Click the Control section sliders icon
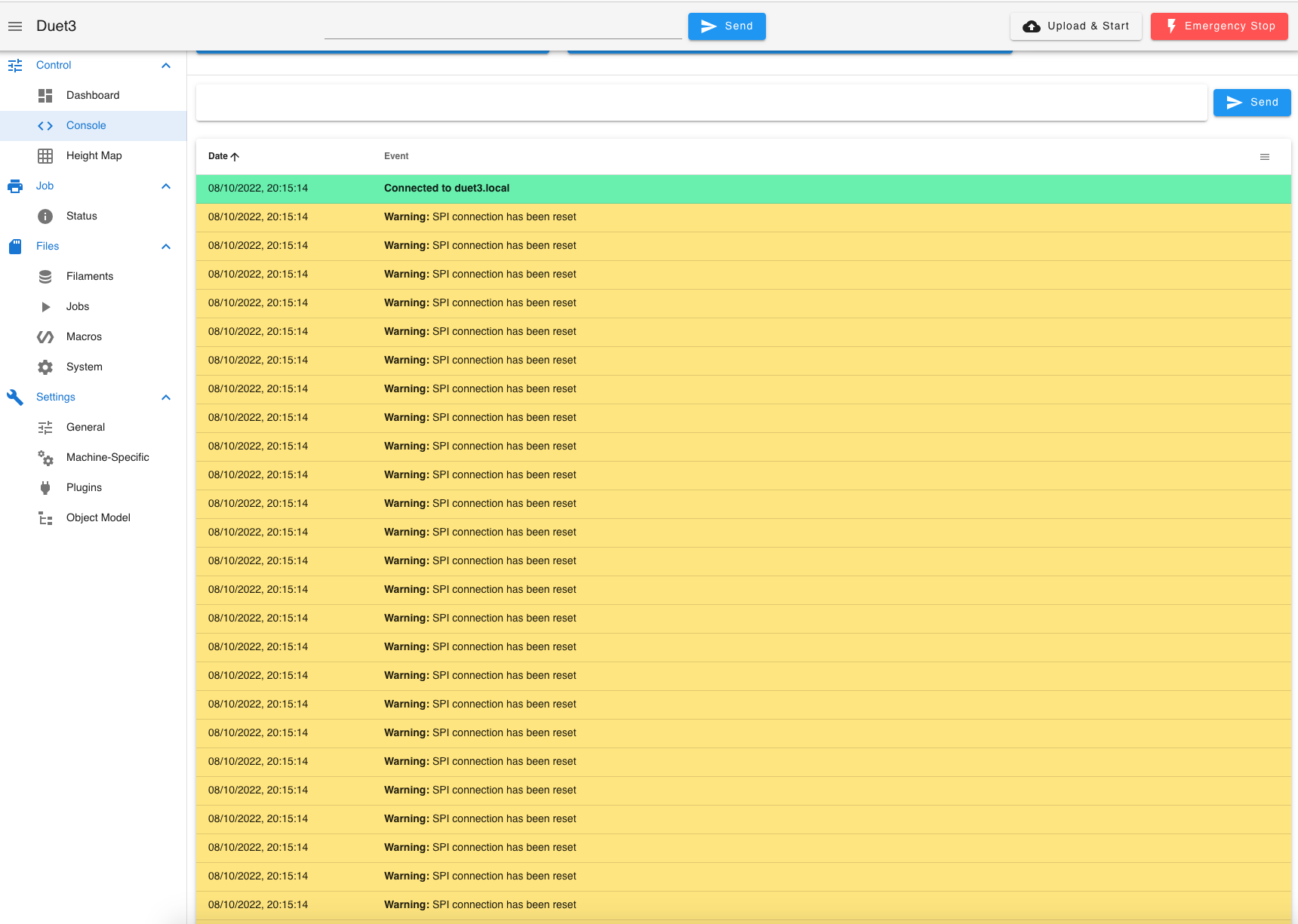 click(15, 66)
